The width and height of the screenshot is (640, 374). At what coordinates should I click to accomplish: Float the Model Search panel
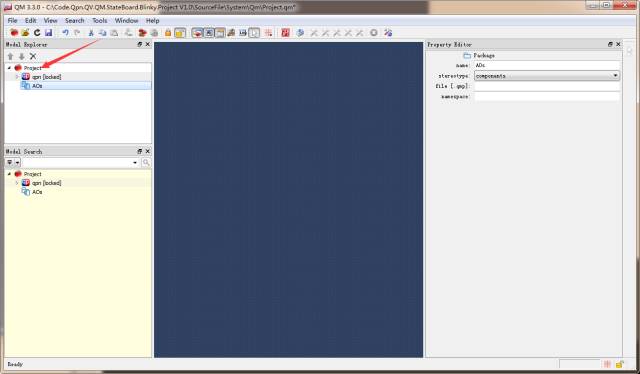[140, 151]
